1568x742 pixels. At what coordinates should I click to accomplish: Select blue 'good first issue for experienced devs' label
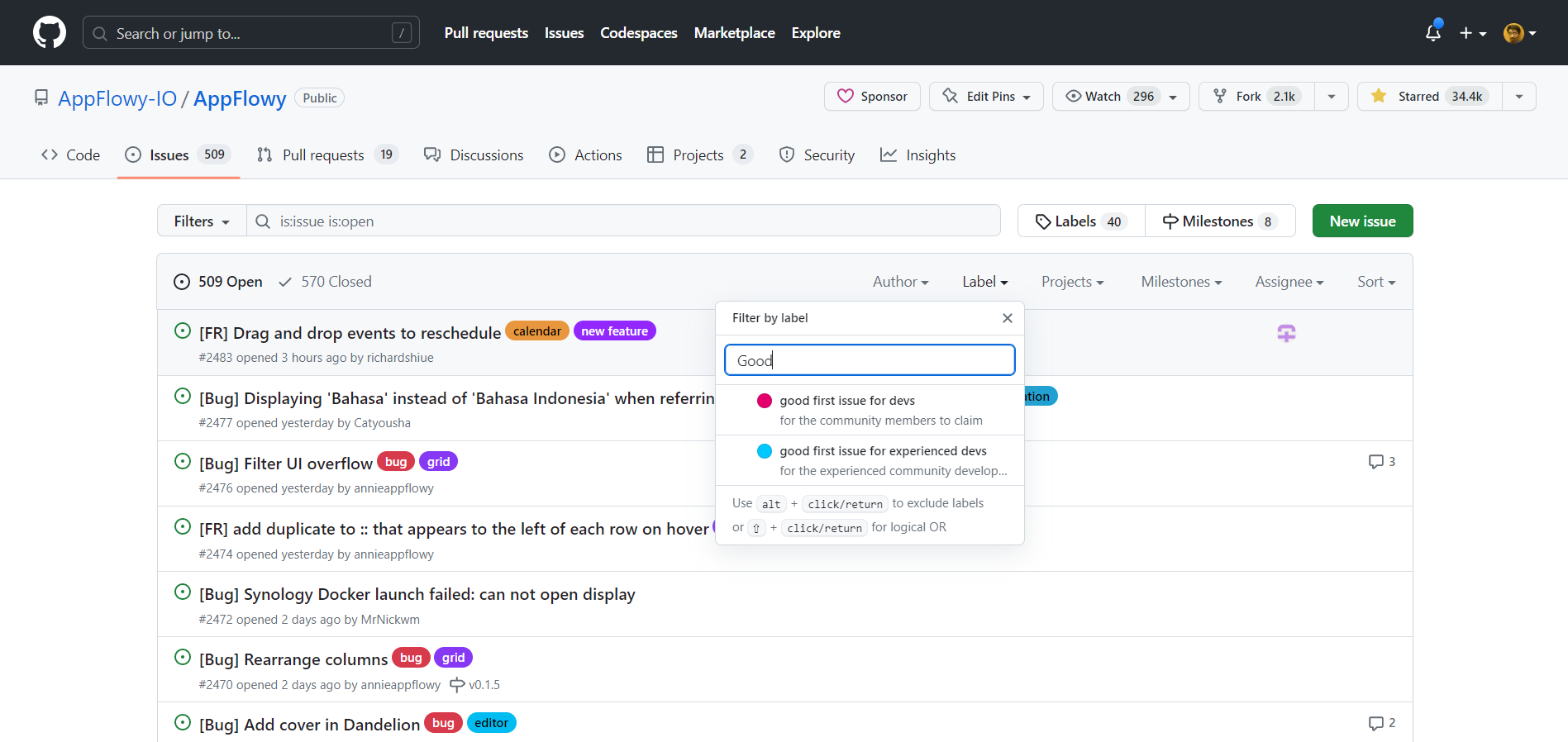click(x=870, y=460)
